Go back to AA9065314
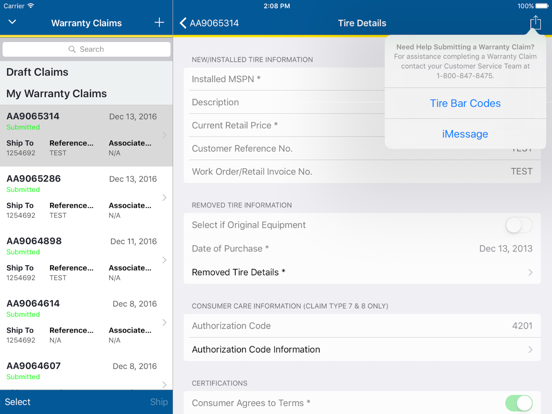 209,23
